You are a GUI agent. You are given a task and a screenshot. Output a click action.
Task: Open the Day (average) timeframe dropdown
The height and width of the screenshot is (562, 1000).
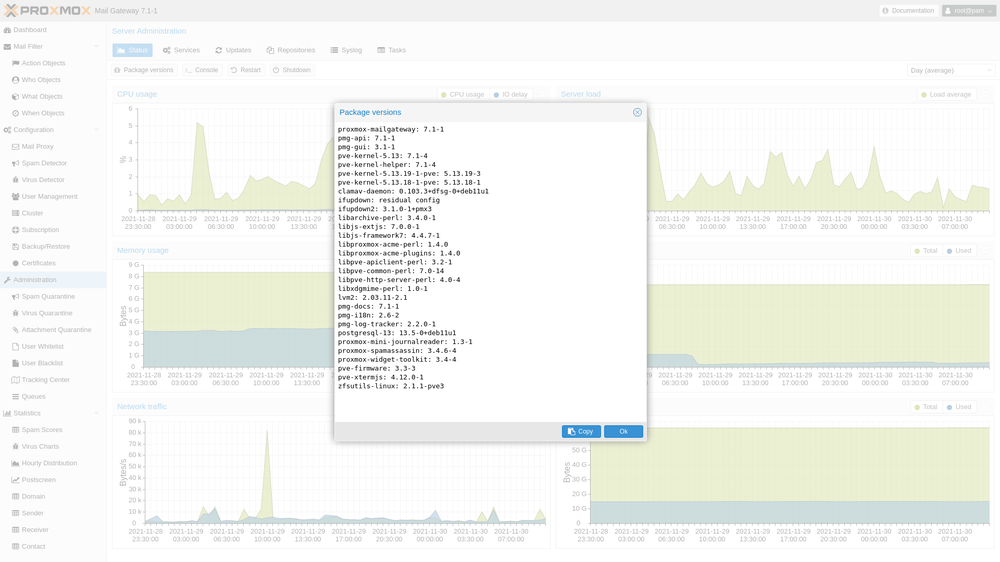(x=951, y=70)
